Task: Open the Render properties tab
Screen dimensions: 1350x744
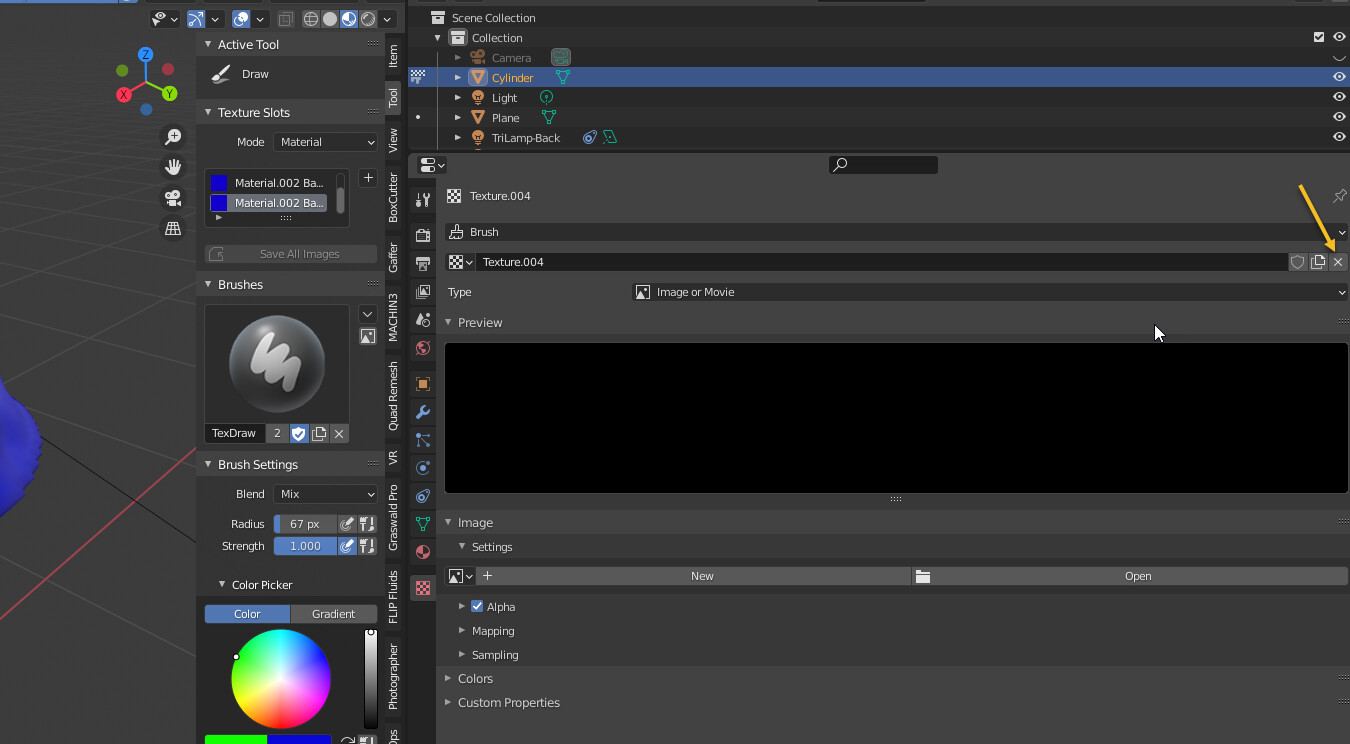Action: [x=422, y=235]
